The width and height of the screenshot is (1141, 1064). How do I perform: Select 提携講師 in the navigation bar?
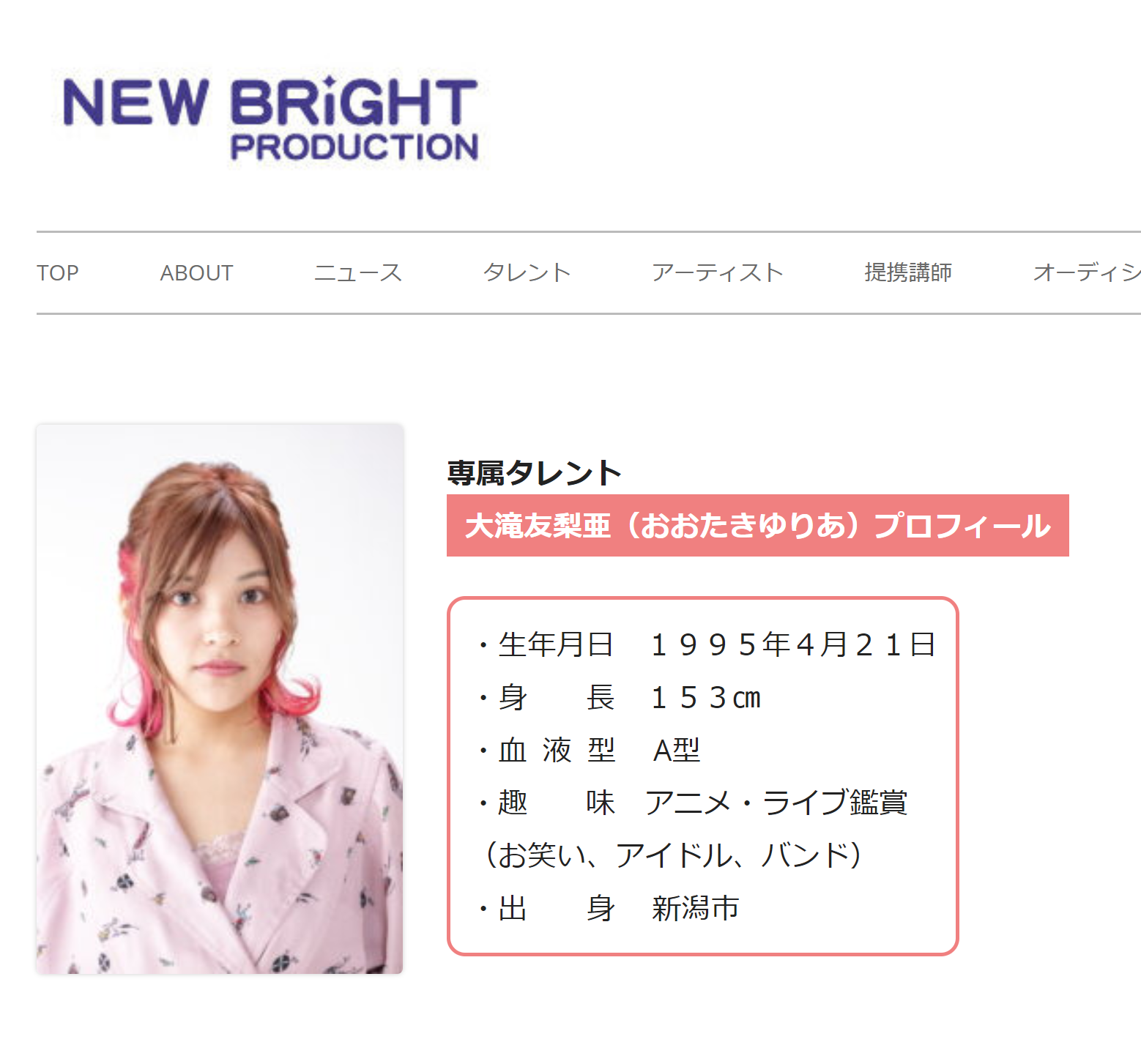tap(908, 273)
